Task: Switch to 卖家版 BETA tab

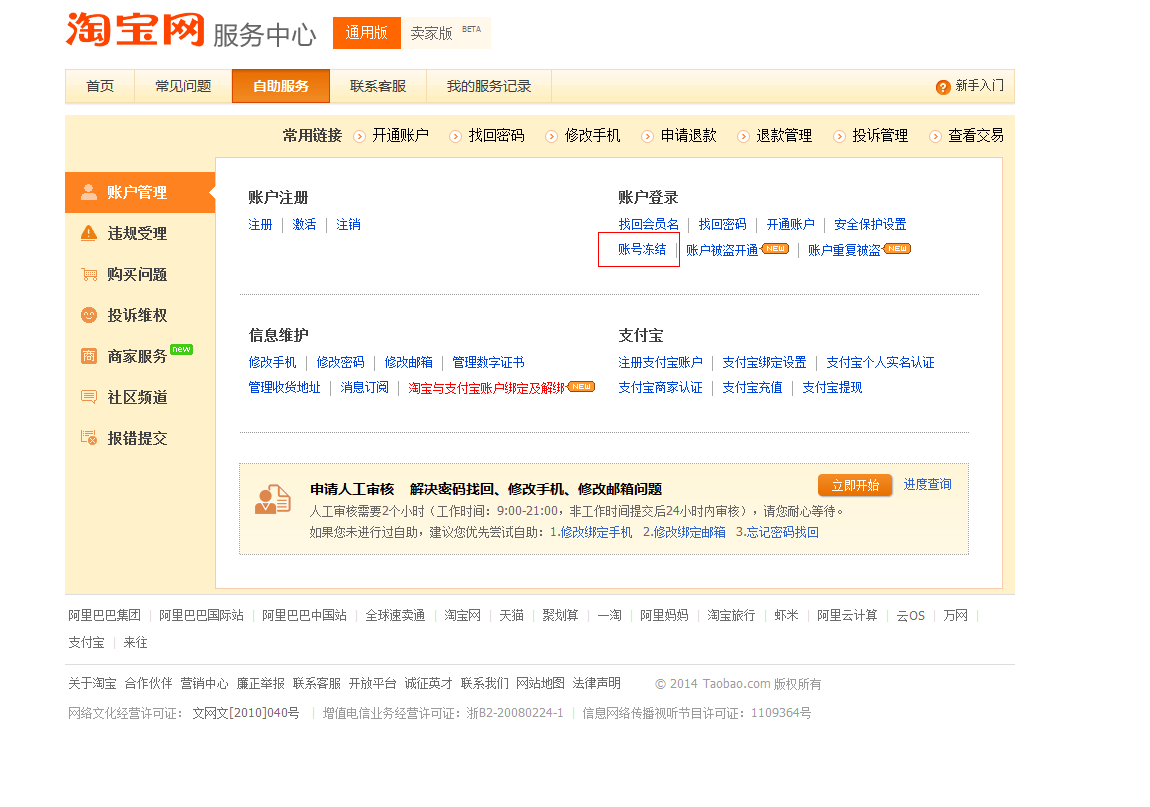Action: click(446, 33)
